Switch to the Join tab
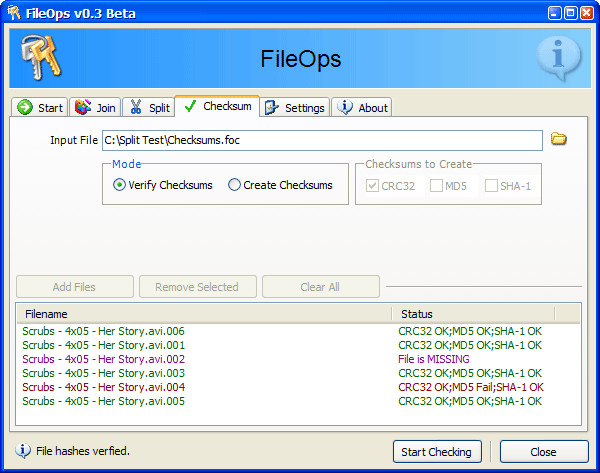Screen dimensions: 600x473 point(95,107)
